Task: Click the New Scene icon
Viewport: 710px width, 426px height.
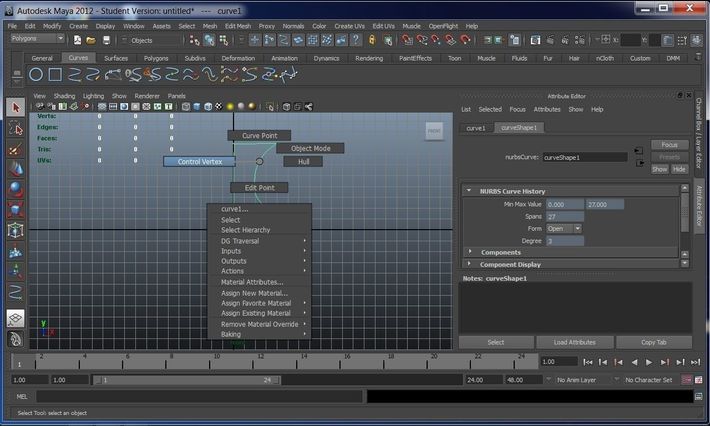Action: click(x=77, y=40)
